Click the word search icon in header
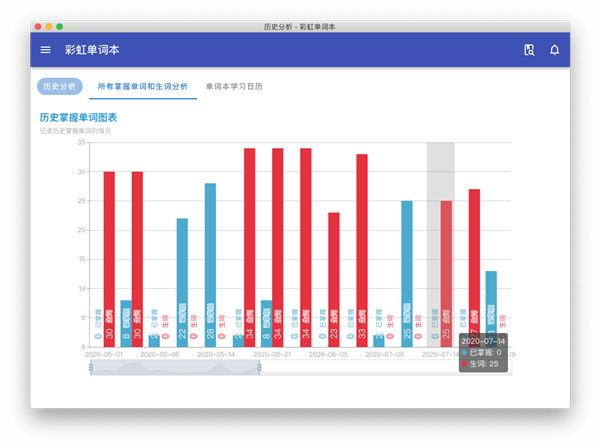The height and width of the screenshot is (448, 600). (x=529, y=50)
